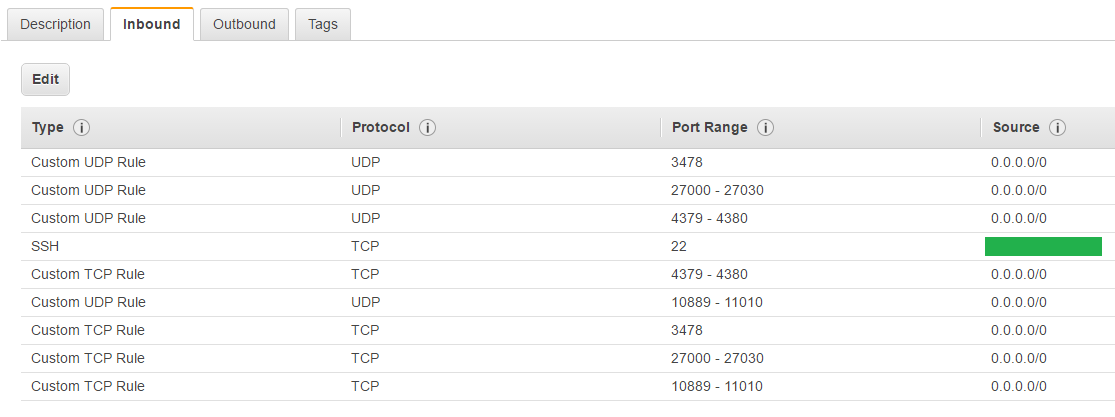Open the Outbound rules tab
Viewport: 1115px width, 417px height.
[x=244, y=24]
